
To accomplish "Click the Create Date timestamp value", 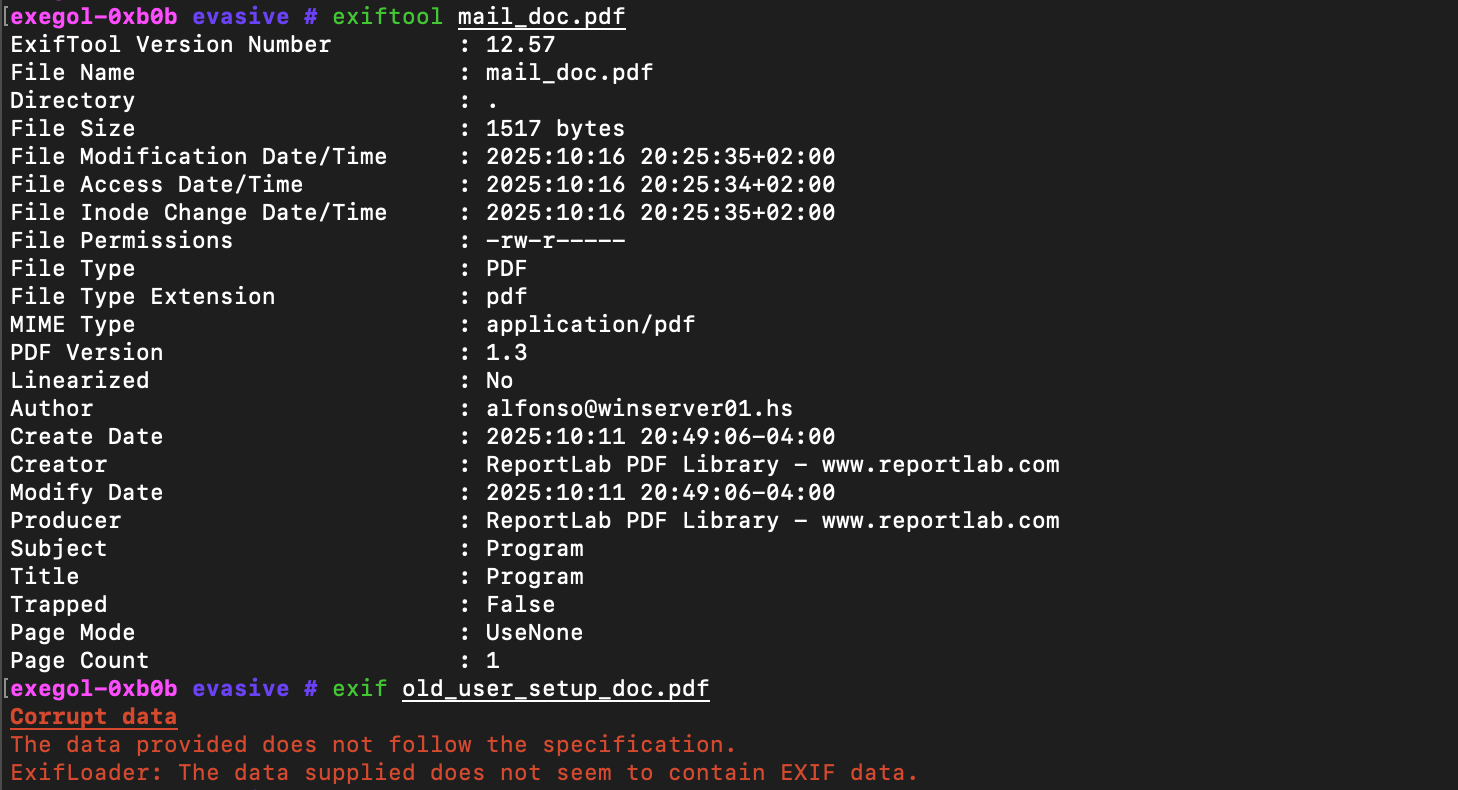I will pyautogui.click(x=660, y=437).
